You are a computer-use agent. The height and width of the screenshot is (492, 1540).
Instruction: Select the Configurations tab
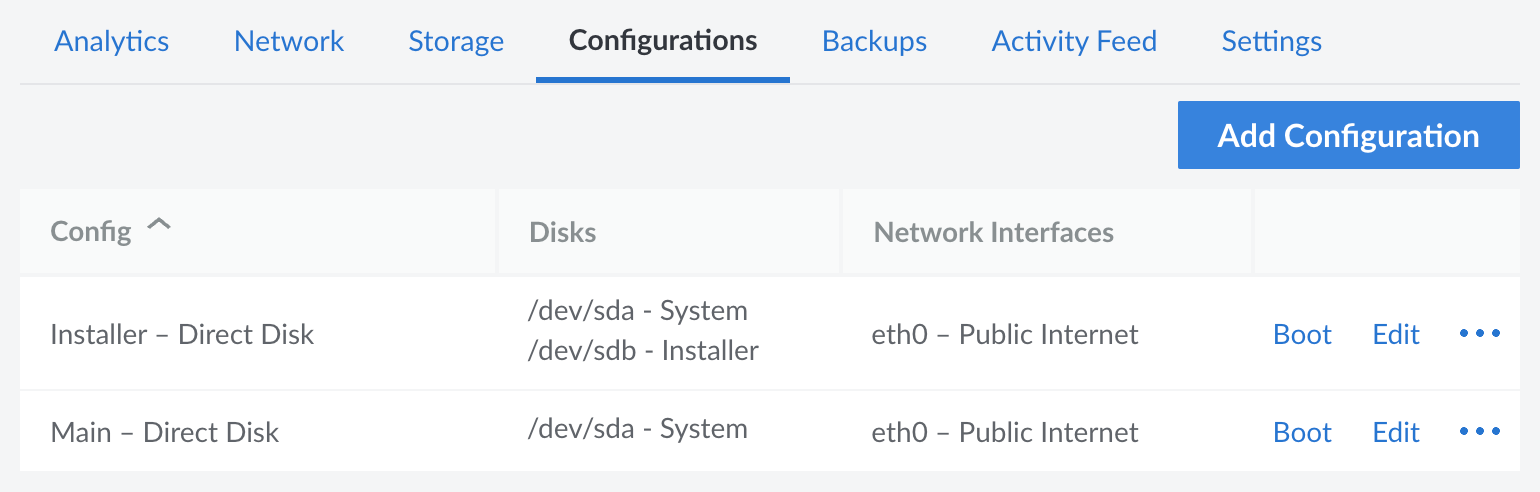663,41
